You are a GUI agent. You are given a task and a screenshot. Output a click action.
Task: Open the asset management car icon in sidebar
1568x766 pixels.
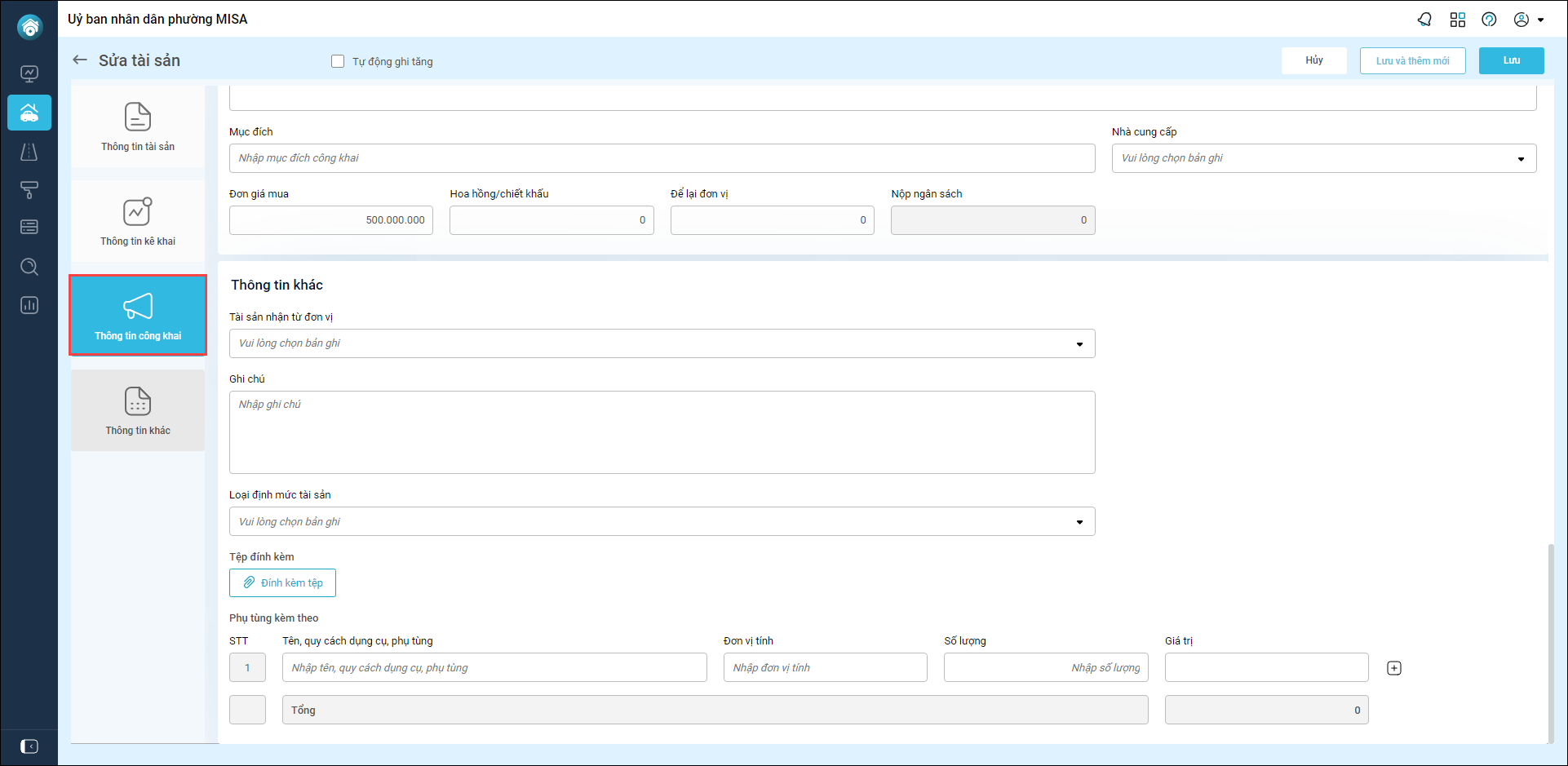(29, 113)
